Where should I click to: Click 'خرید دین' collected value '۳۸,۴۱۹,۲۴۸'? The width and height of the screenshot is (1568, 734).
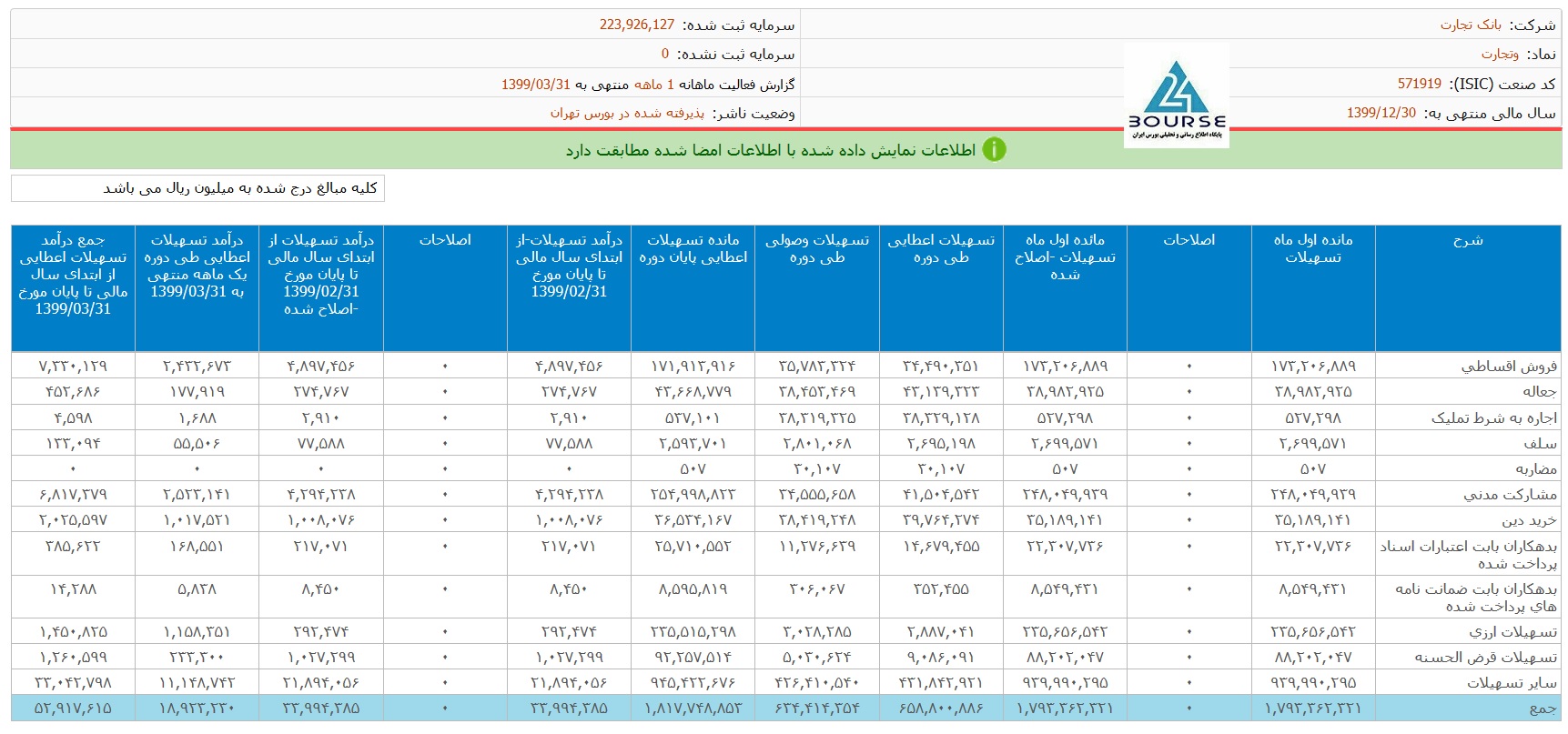click(817, 519)
